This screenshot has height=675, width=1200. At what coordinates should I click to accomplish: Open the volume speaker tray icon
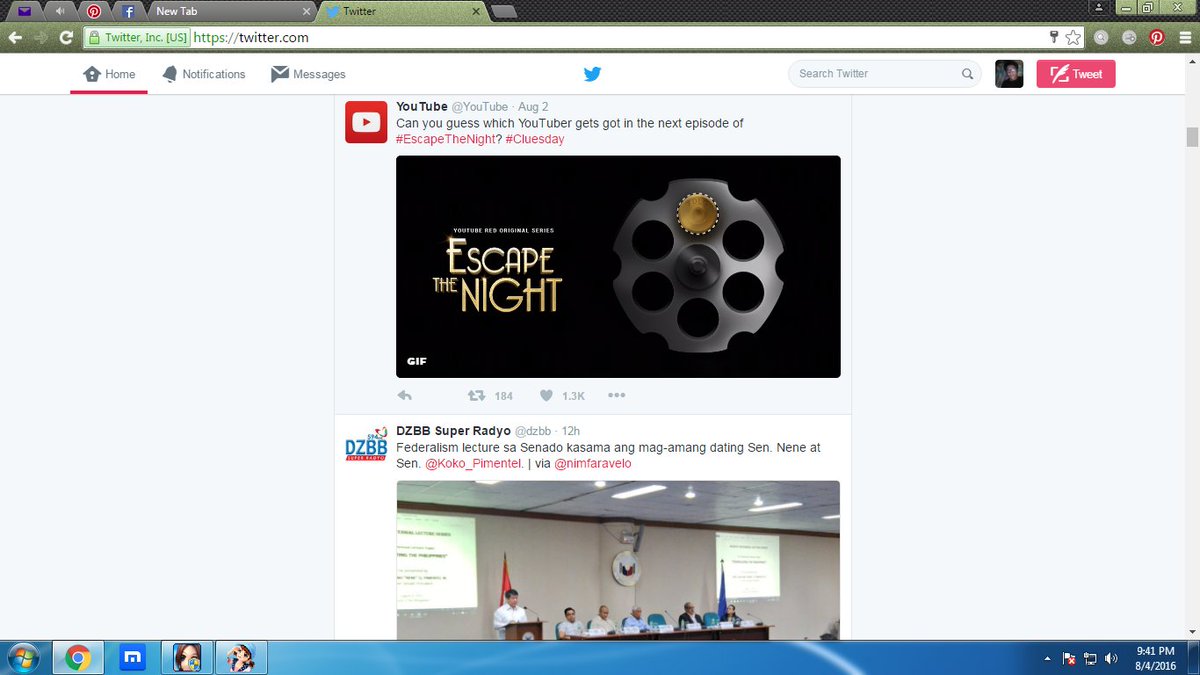click(x=1111, y=658)
